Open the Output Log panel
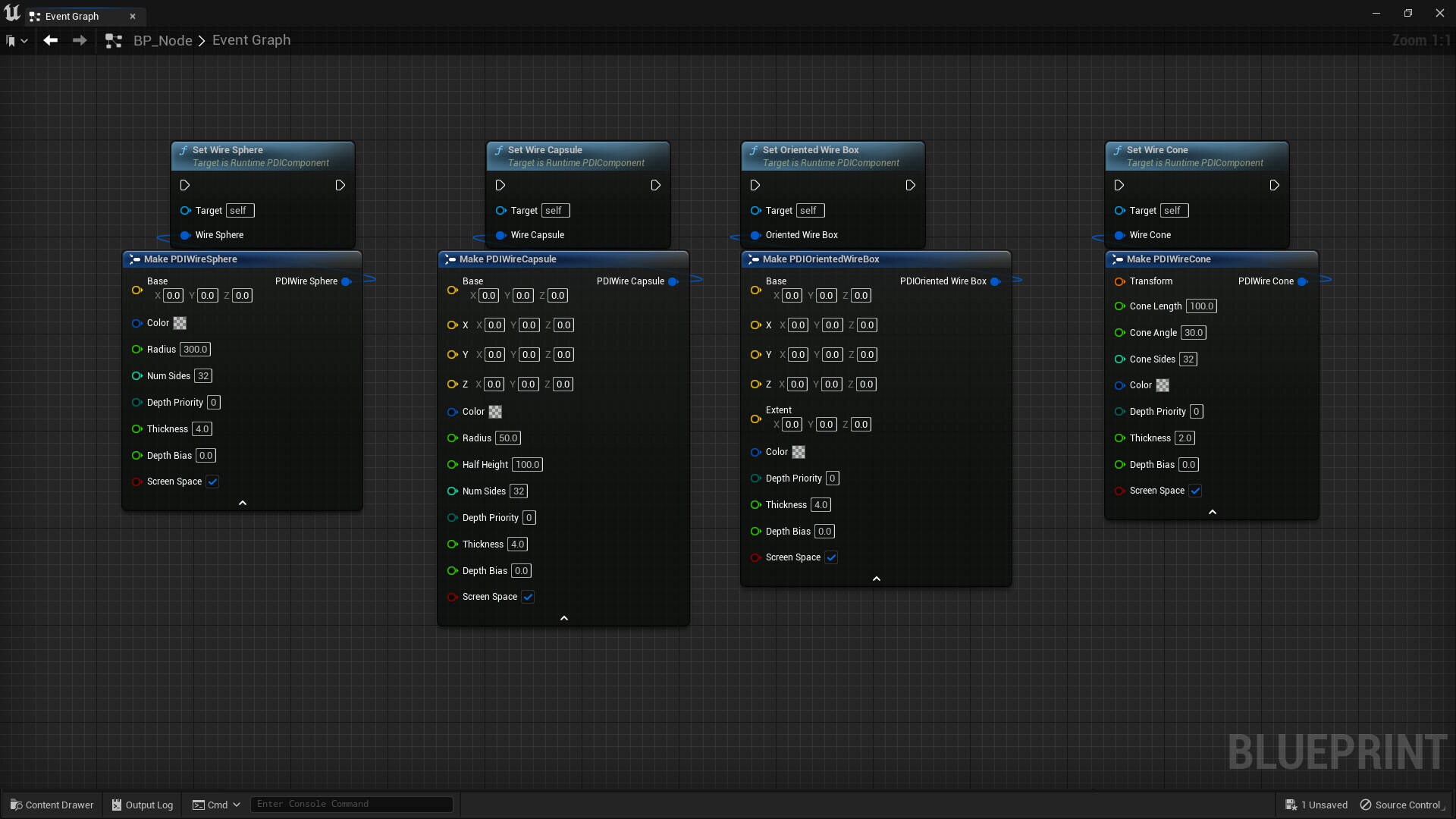The height and width of the screenshot is (819, 1456). (x=142, y=805)
